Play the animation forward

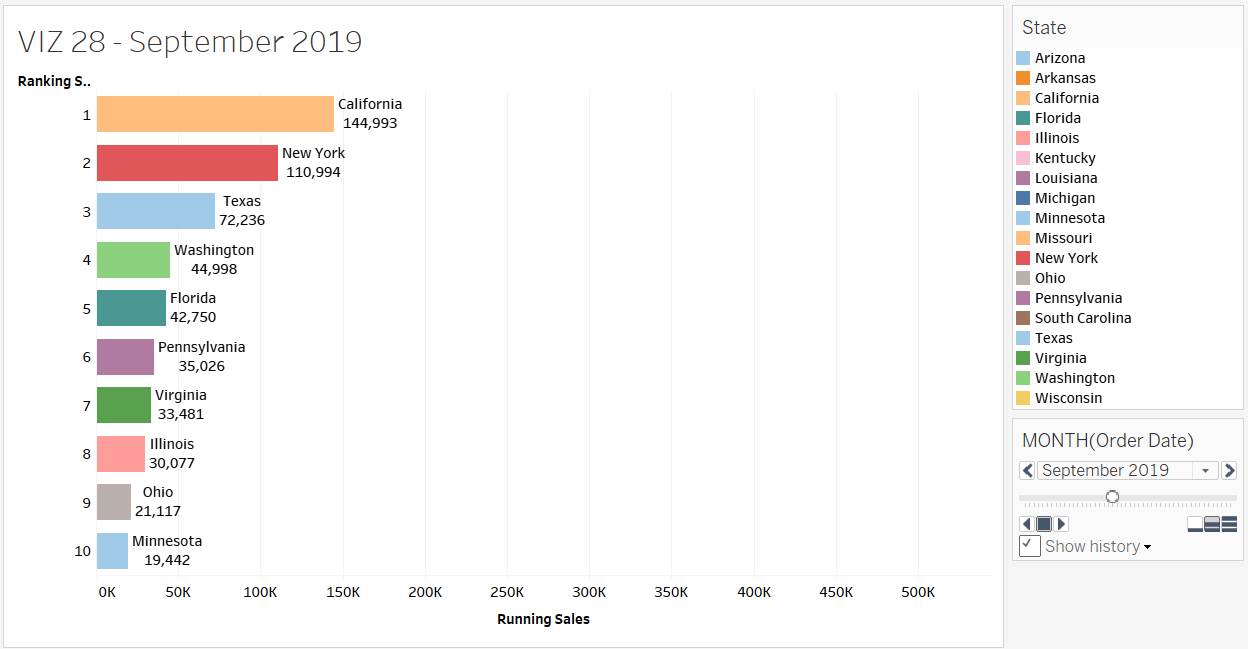tap(1062, 524)
